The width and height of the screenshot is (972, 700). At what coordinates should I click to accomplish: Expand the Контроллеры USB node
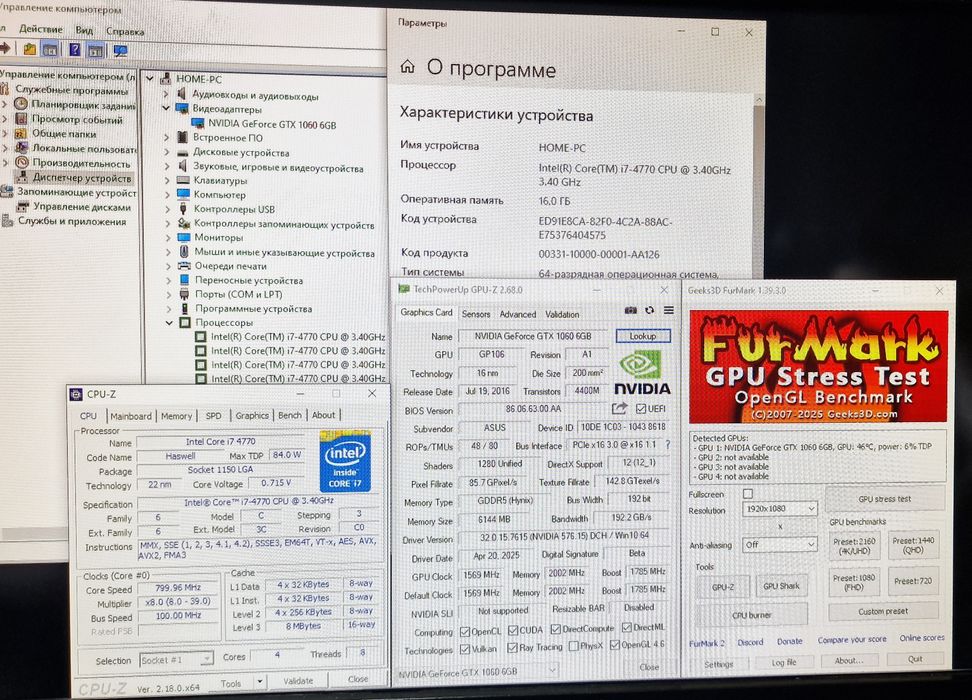(x=167, y=209)
